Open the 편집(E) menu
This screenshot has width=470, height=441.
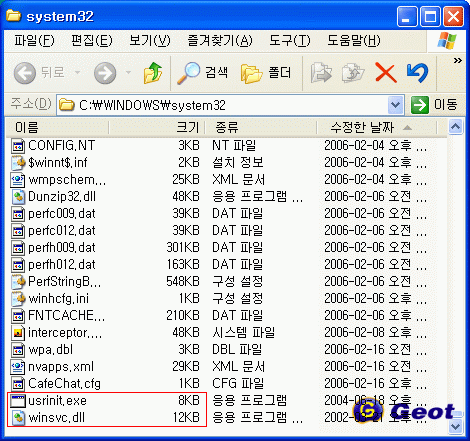click(x=92, y=41)
